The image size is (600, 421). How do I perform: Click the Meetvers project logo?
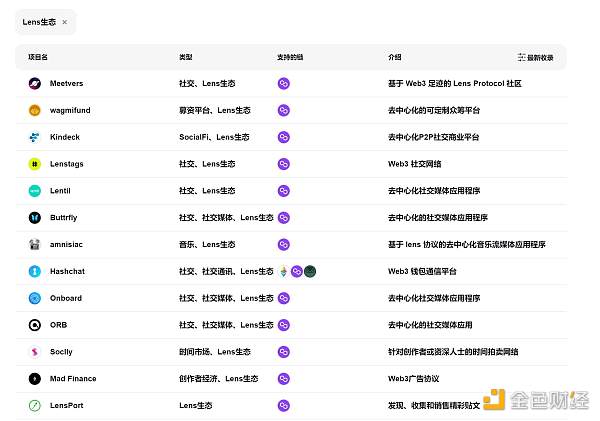(x=35, y=83)
